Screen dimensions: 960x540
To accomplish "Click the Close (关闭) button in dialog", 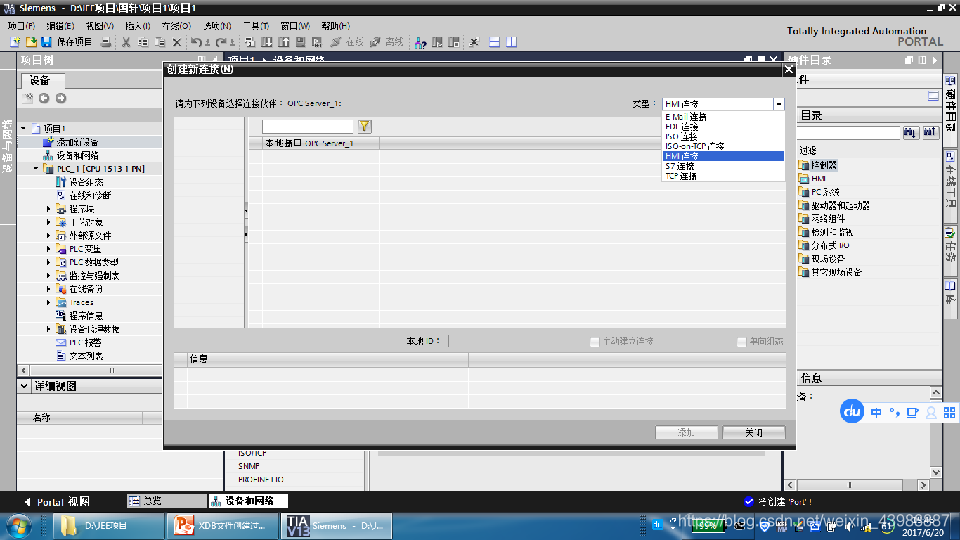I will pyautogui.click(x=754, y=432).
